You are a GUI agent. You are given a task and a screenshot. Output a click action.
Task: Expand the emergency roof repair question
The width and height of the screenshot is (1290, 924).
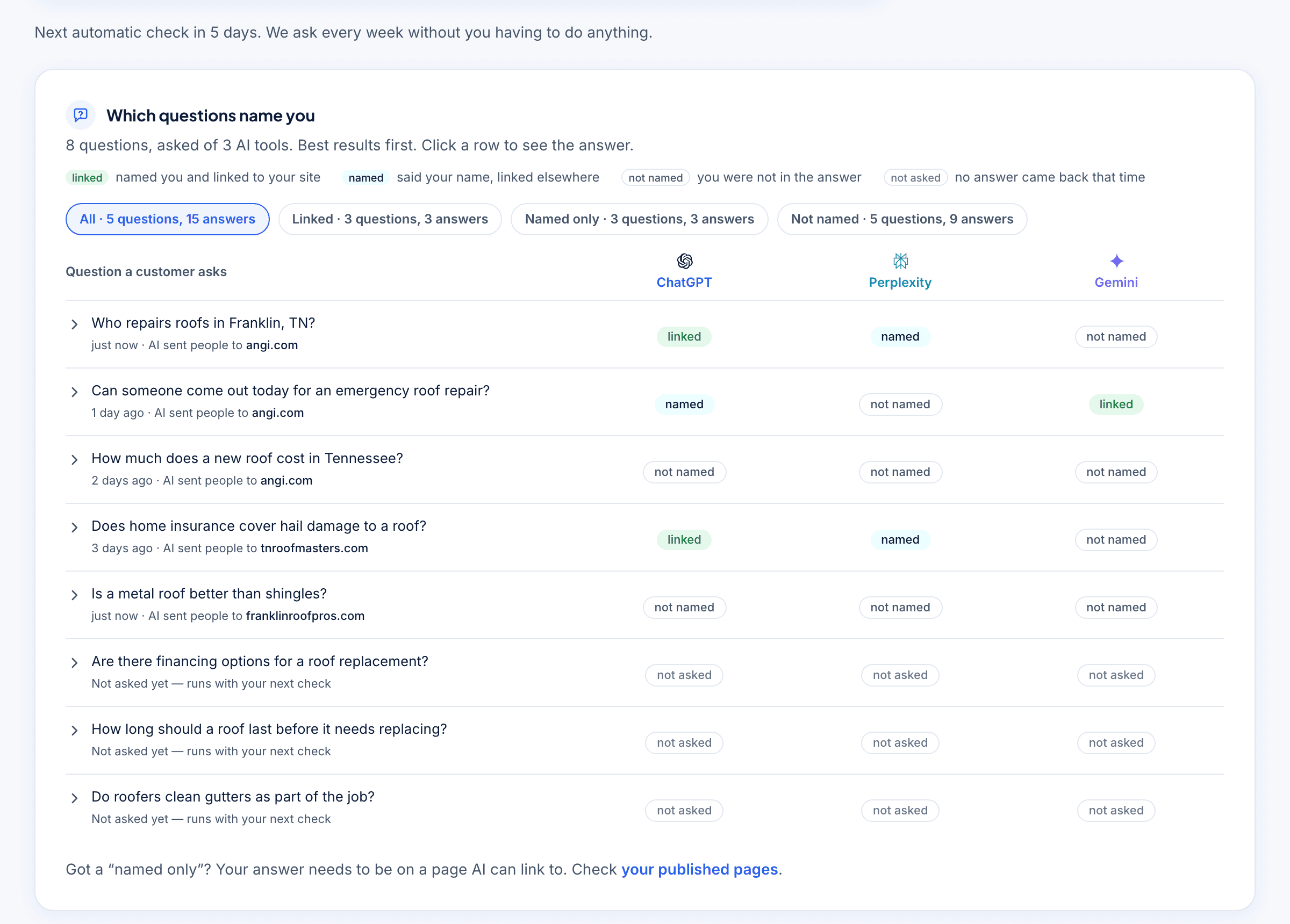(x=75, y=392)
